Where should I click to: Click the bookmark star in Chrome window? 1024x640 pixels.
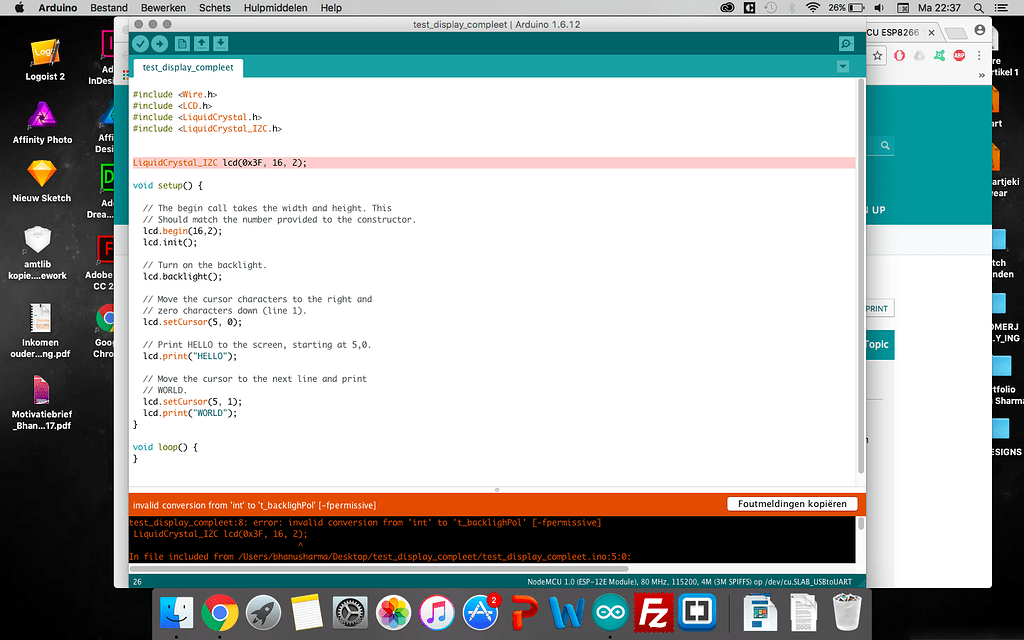[878, 56]
